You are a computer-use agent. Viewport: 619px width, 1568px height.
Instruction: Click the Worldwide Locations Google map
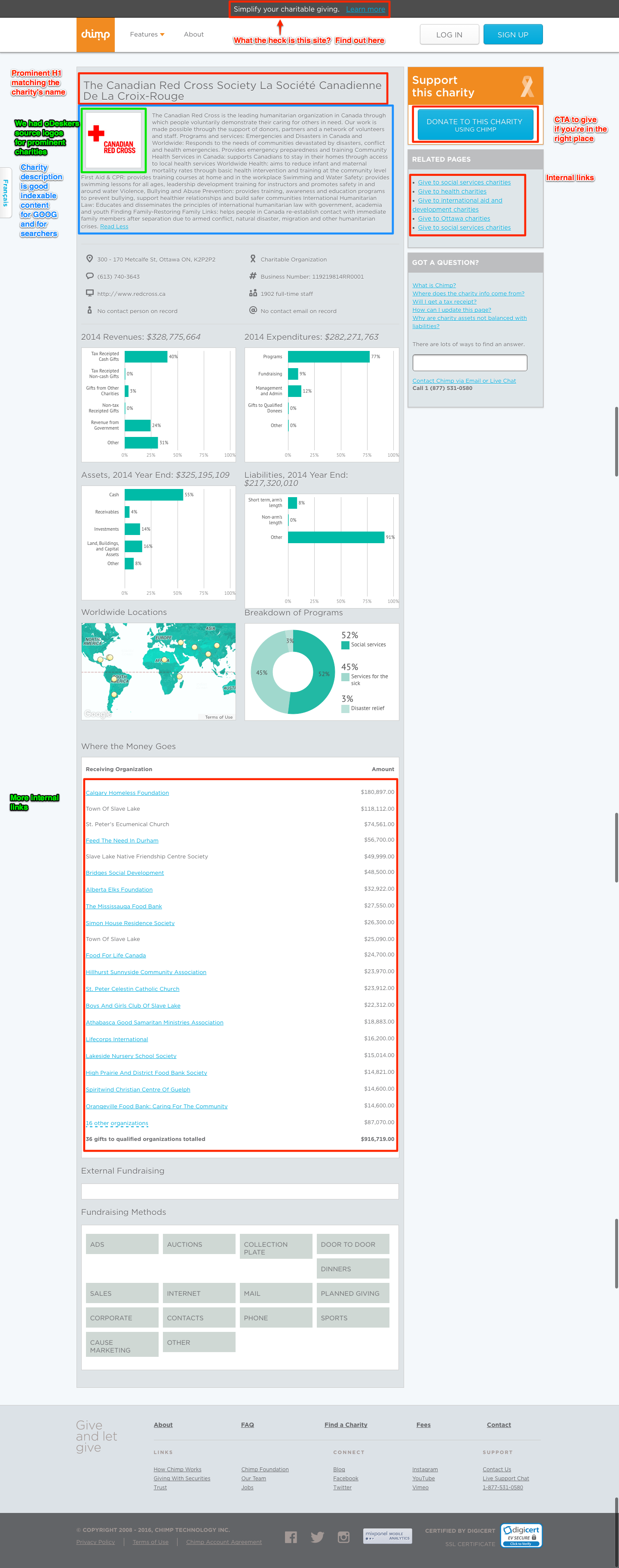point(159,671)
